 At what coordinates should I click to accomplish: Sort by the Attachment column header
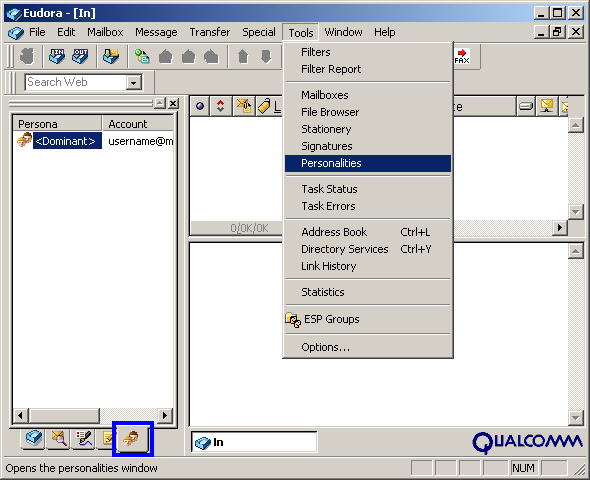tap(244, 106)
